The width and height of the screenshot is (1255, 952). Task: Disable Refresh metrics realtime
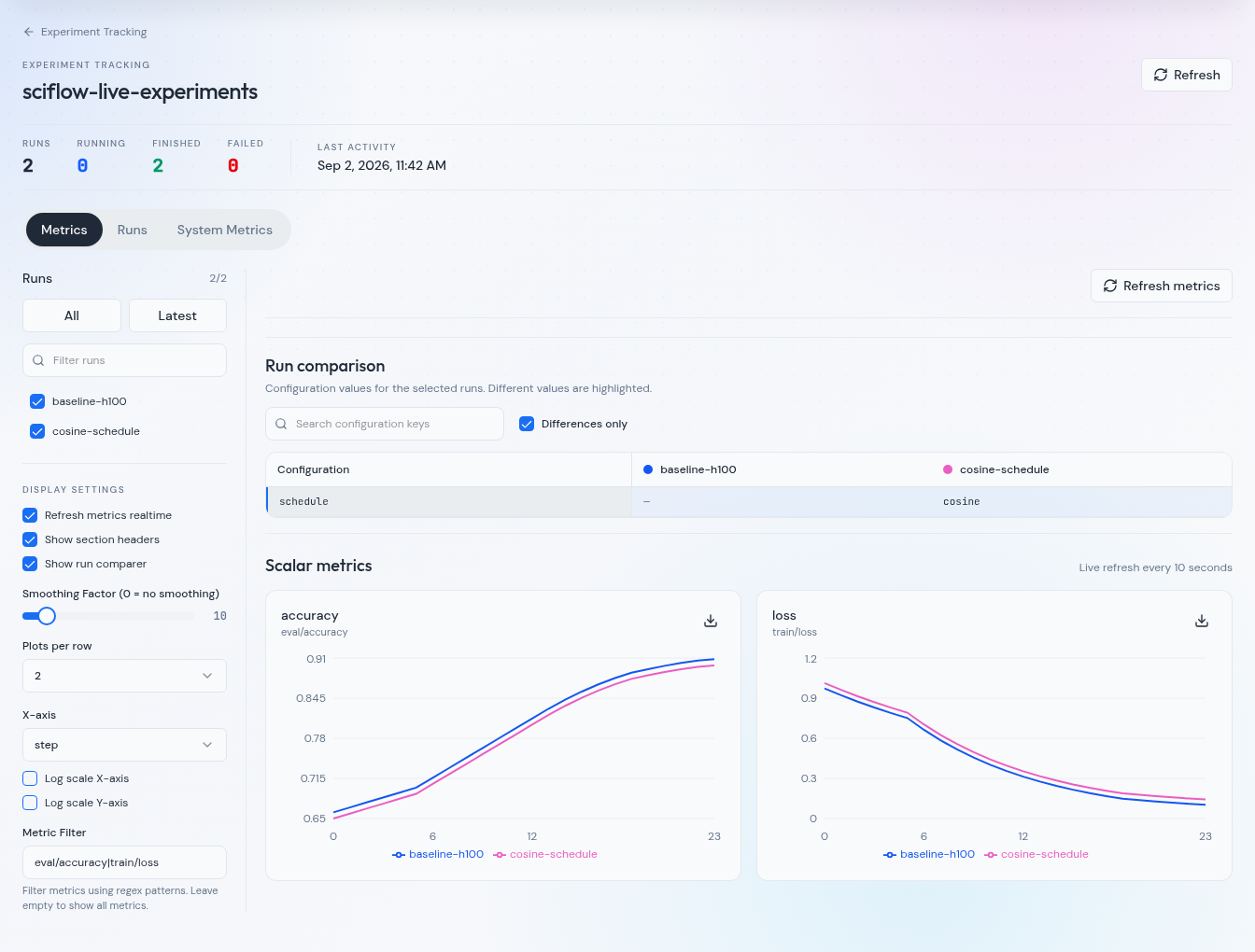[x=30, y=515]
